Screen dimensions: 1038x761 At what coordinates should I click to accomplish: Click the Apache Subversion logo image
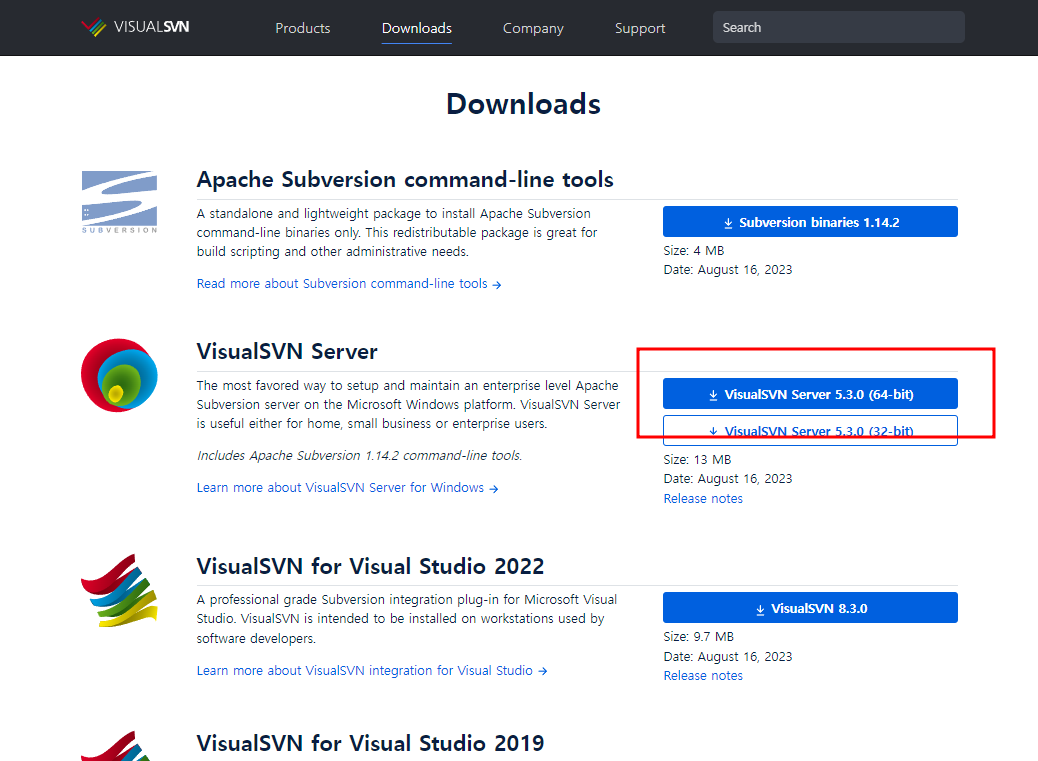(x=119, y=202)
